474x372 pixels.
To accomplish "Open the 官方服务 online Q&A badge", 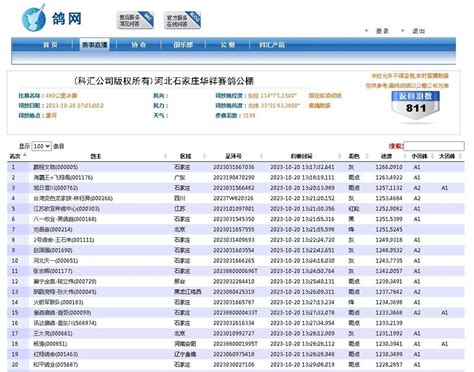I will point(182,20).
